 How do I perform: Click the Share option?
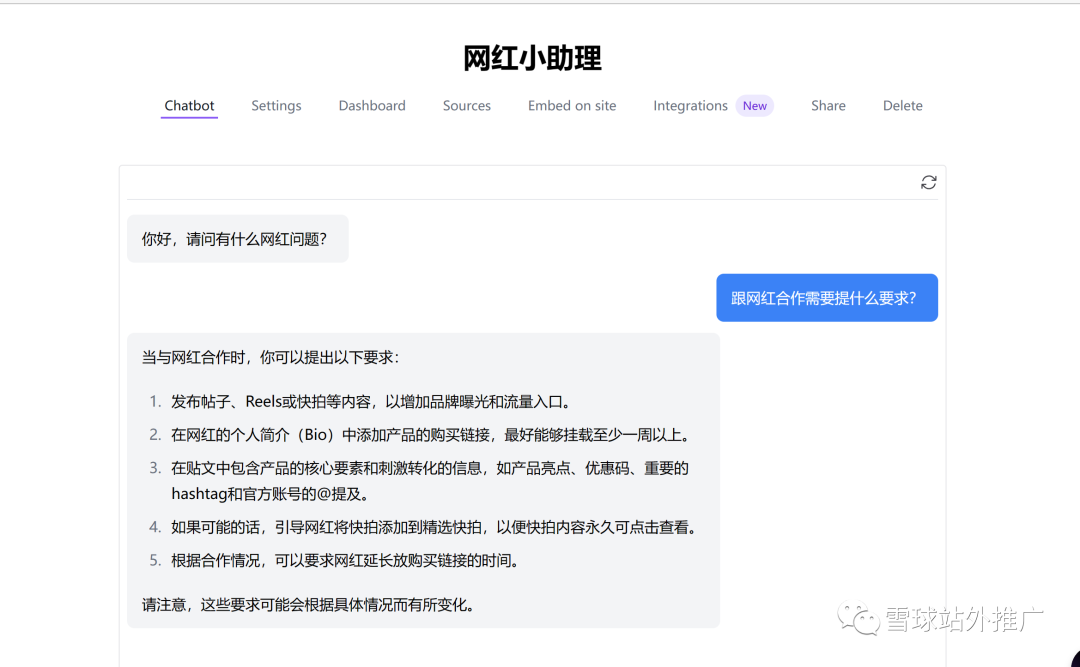828,105
